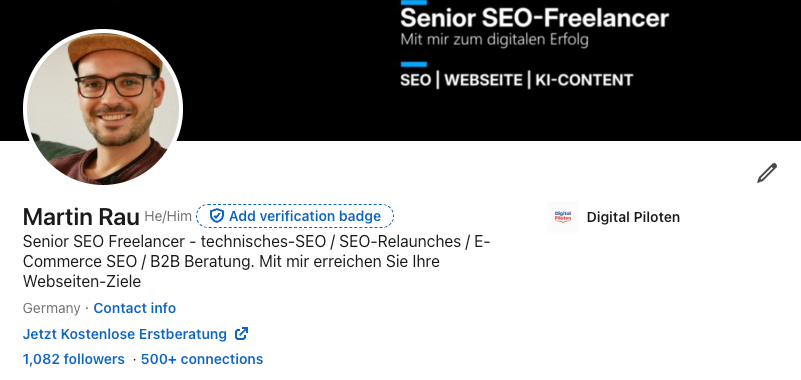The width and height of the screenshot is (801, 380).
Task: Click the Senior SEO-Freelancer banner title
Action: 534,18
